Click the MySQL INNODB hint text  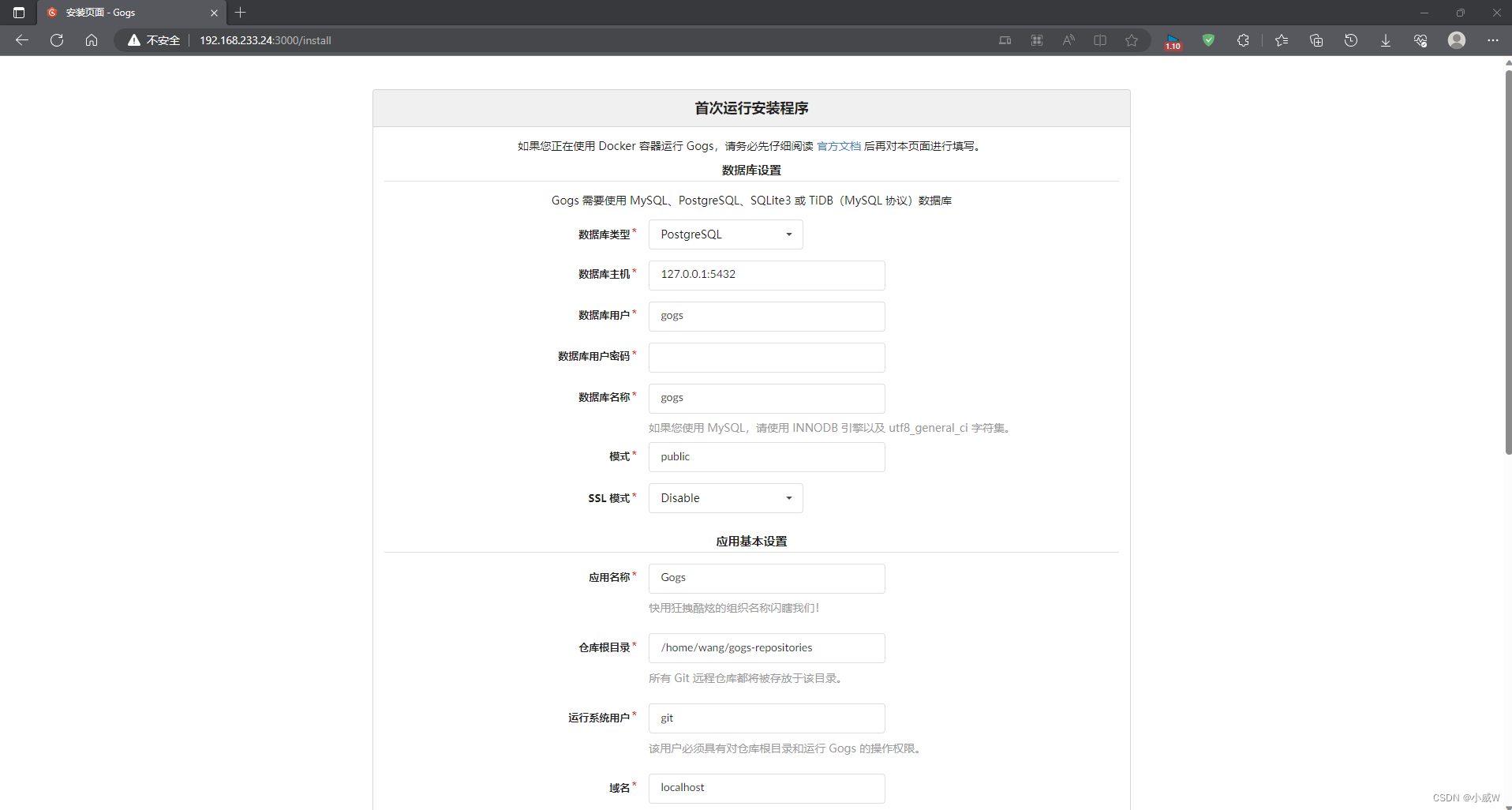tap(832, 428)
